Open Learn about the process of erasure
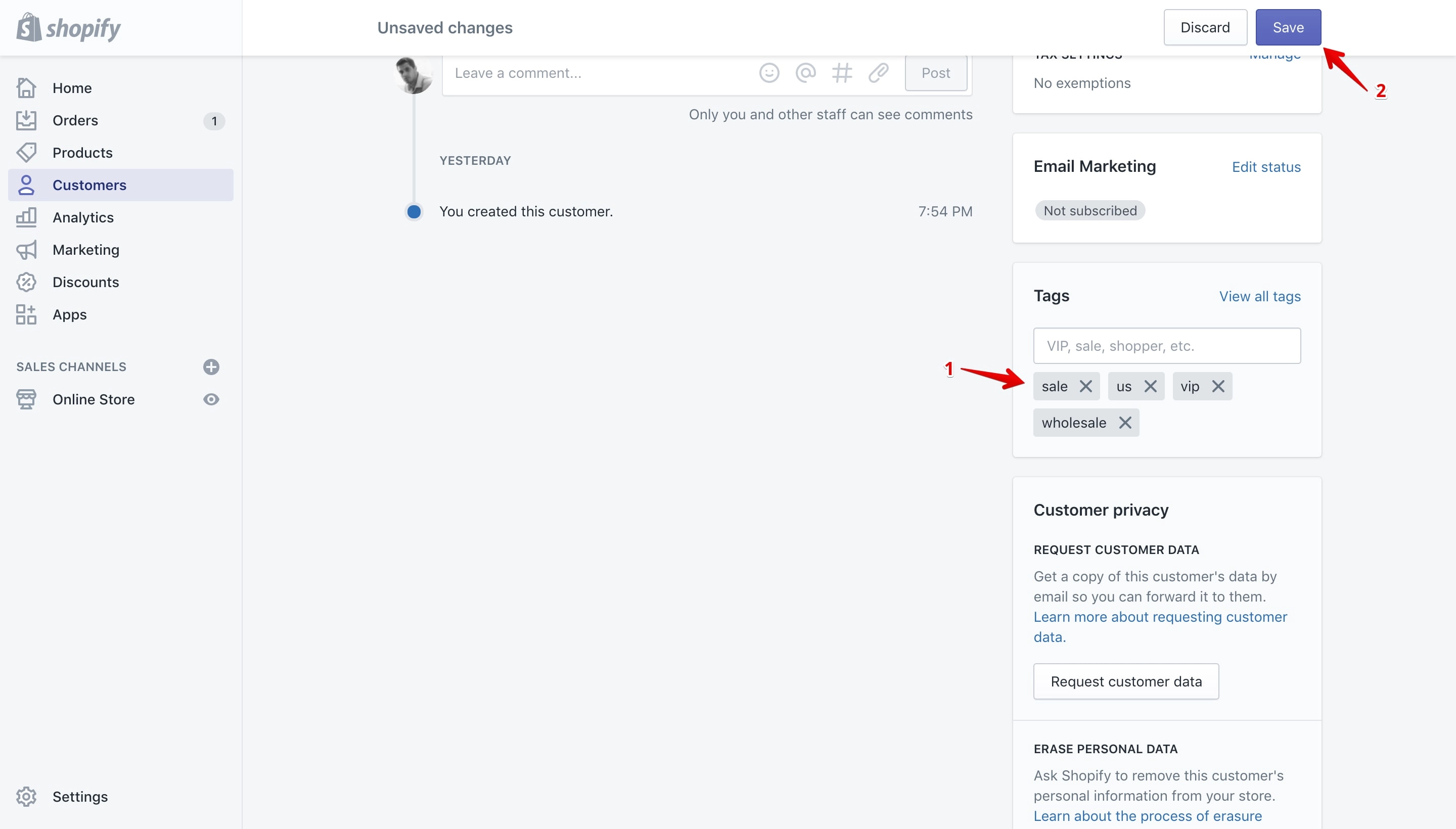 pos(1148,816)
